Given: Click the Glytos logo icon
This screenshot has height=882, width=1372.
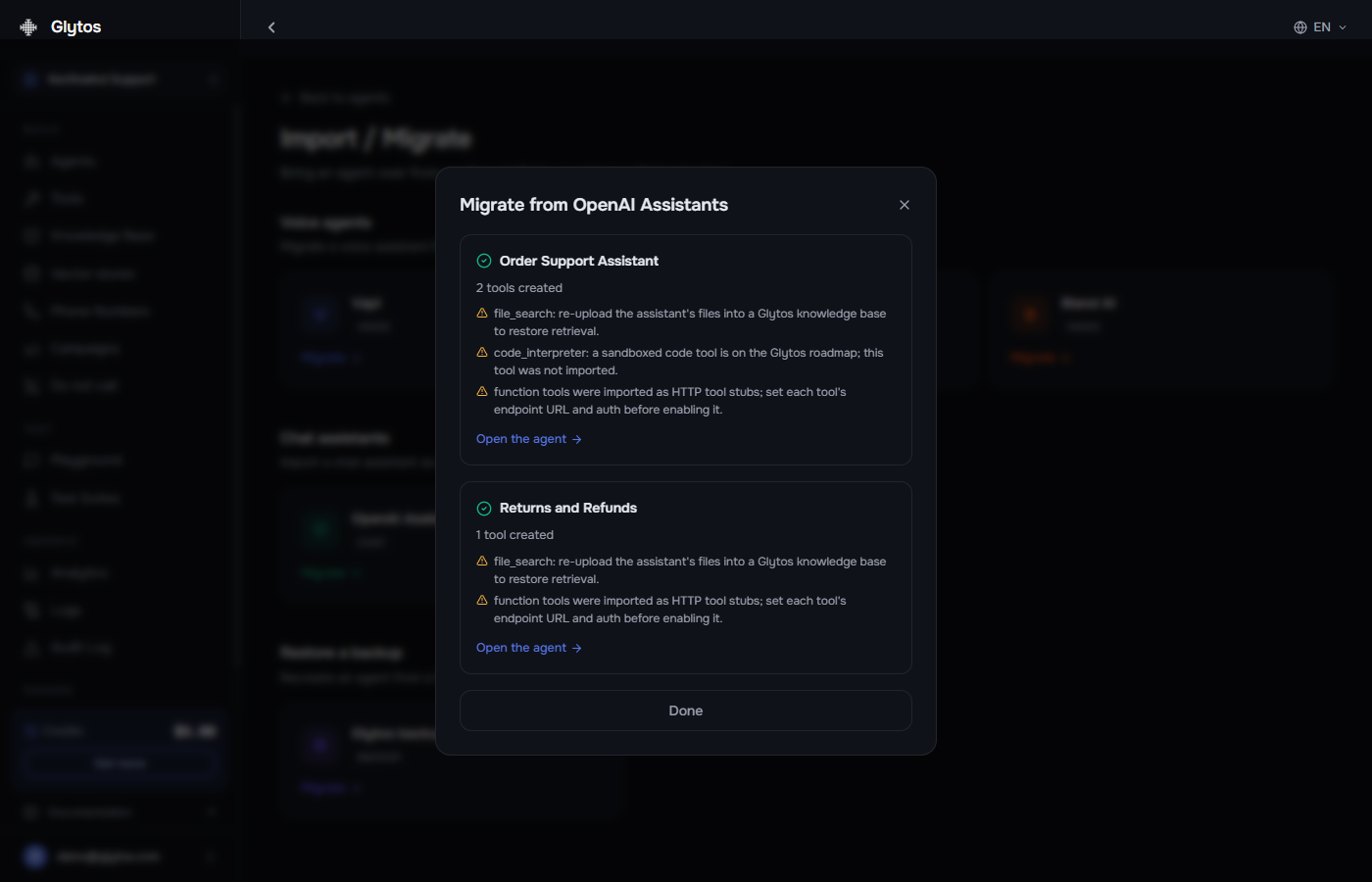Looking at the screenshot, I should 28,27.
